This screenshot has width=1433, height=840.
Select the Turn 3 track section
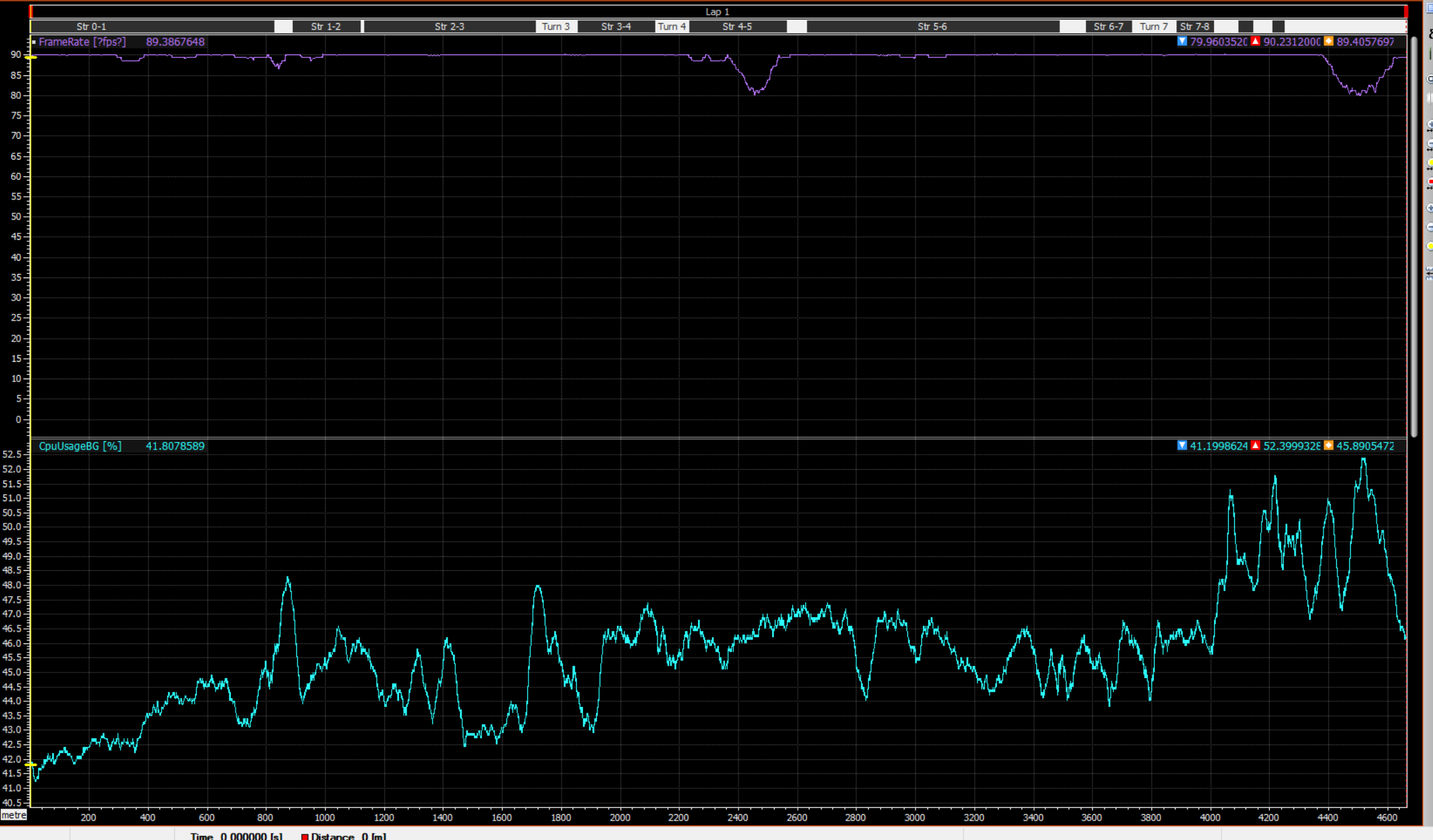556,26
